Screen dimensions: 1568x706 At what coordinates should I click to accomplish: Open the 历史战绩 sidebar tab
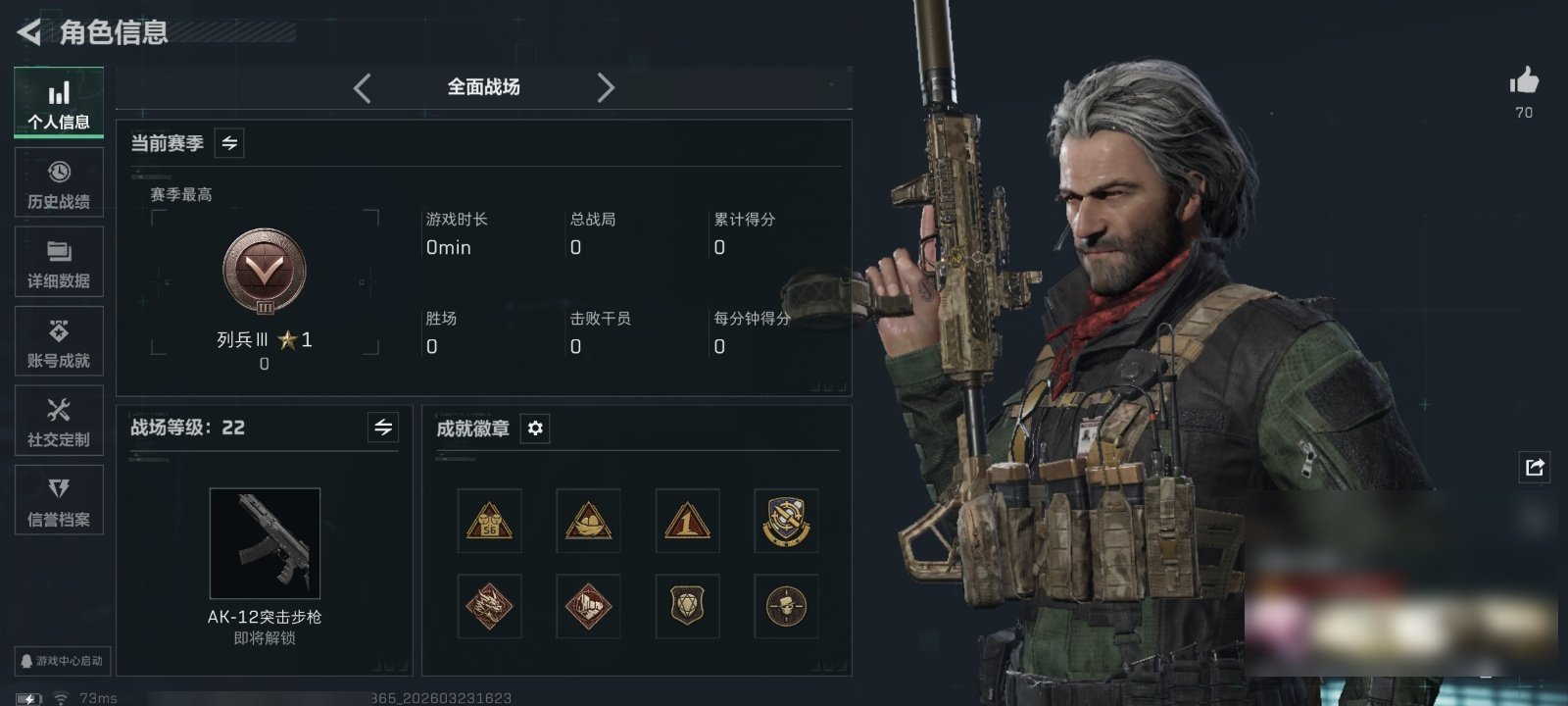[59, 183]
